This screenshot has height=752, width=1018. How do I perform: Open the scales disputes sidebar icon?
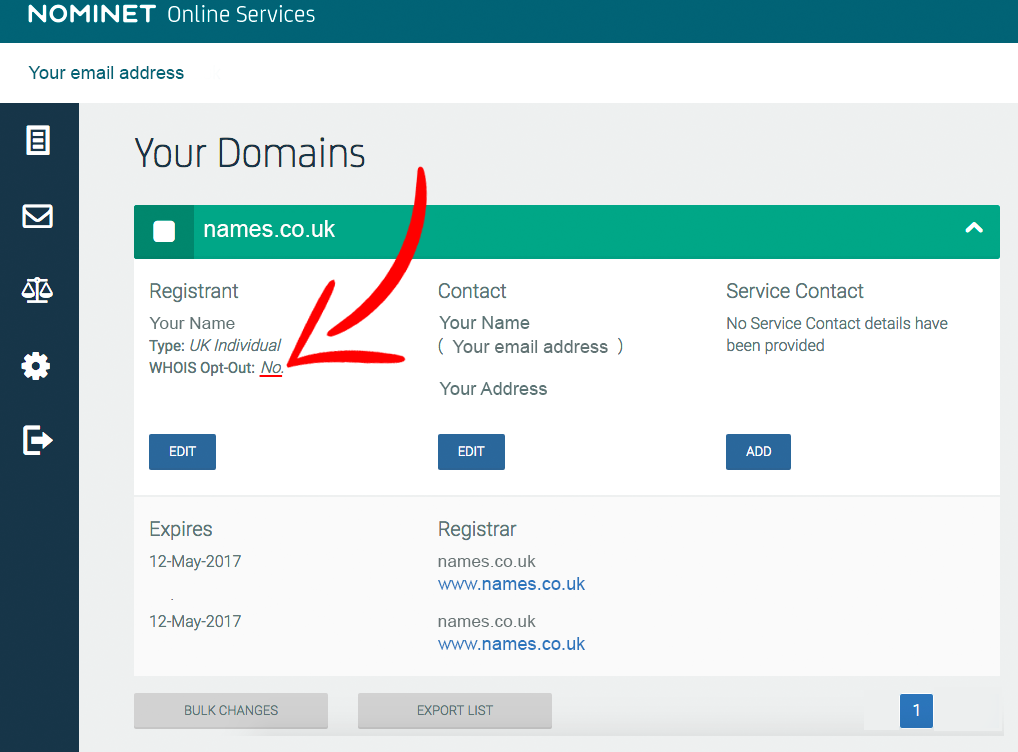point(37,290)
